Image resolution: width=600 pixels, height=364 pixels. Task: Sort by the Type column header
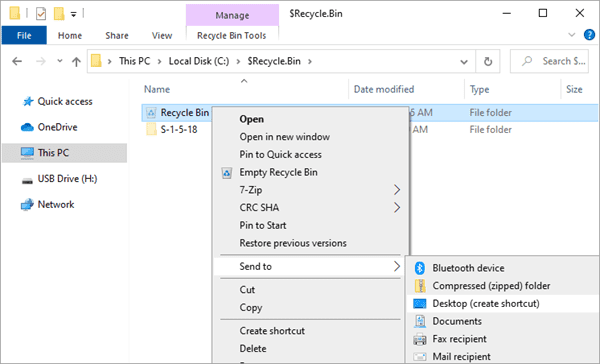coord(479,89)
